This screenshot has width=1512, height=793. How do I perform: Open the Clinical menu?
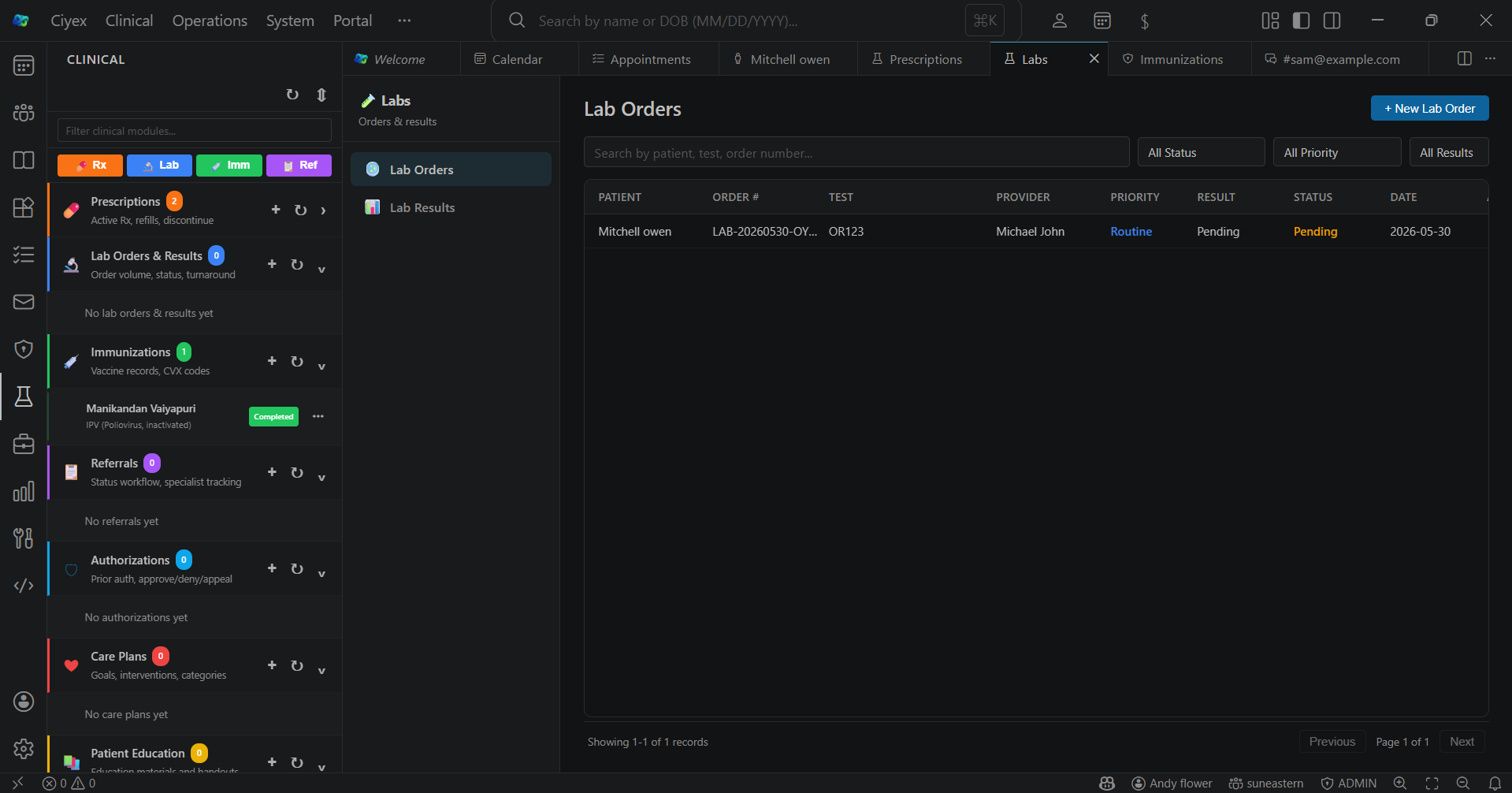click(x=129, y=20)
